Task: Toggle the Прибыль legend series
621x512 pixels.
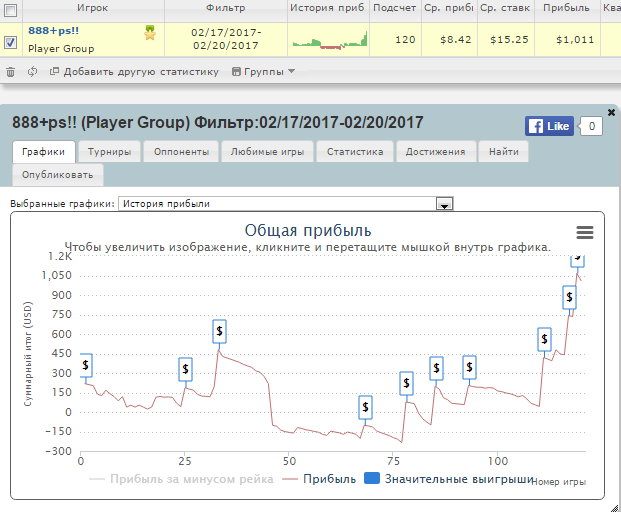Action: (x=319, y=479)
